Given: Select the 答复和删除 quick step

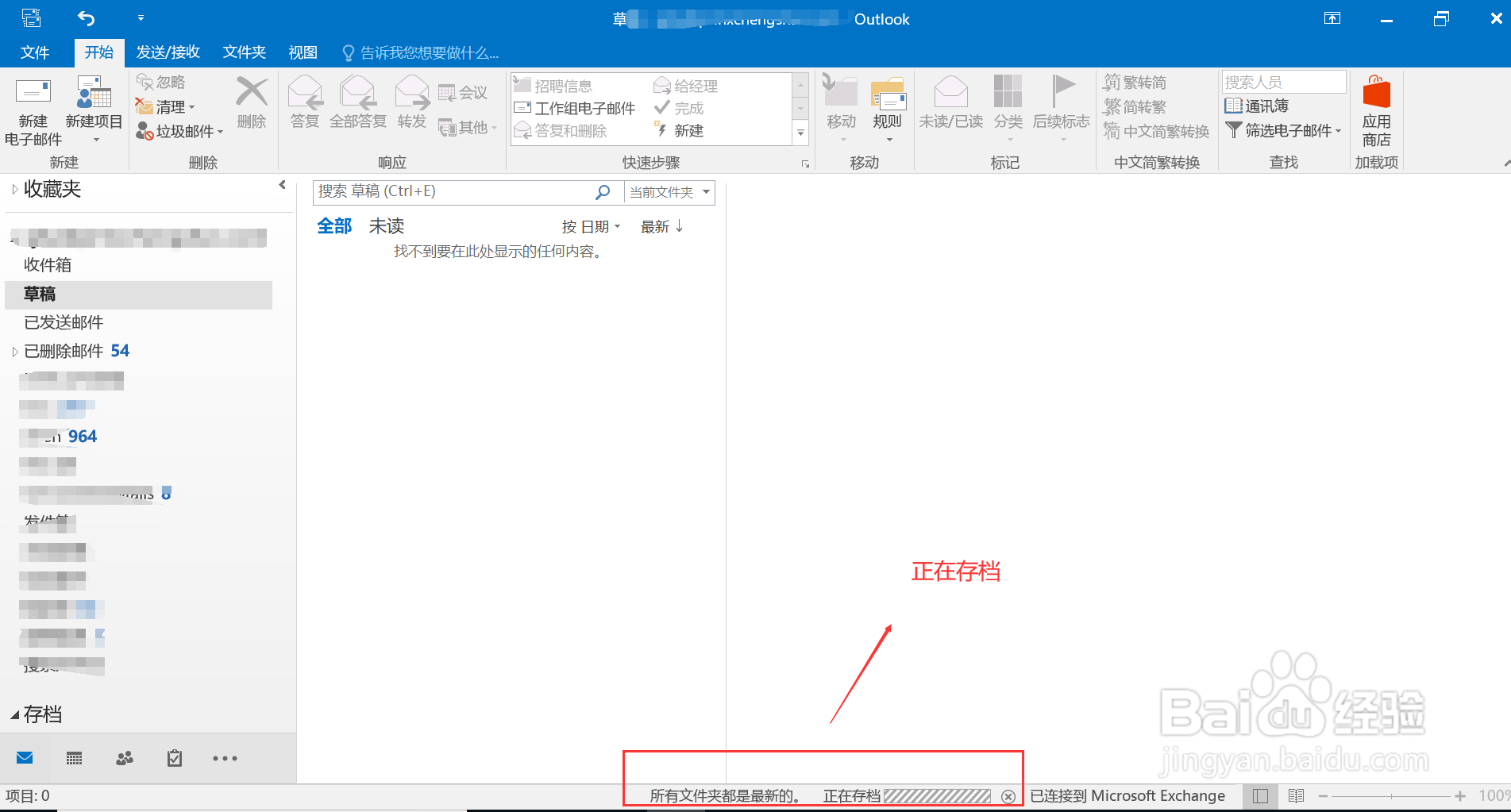Looking at the screenshot, I should pyautogui.click(x=561, y=130).
